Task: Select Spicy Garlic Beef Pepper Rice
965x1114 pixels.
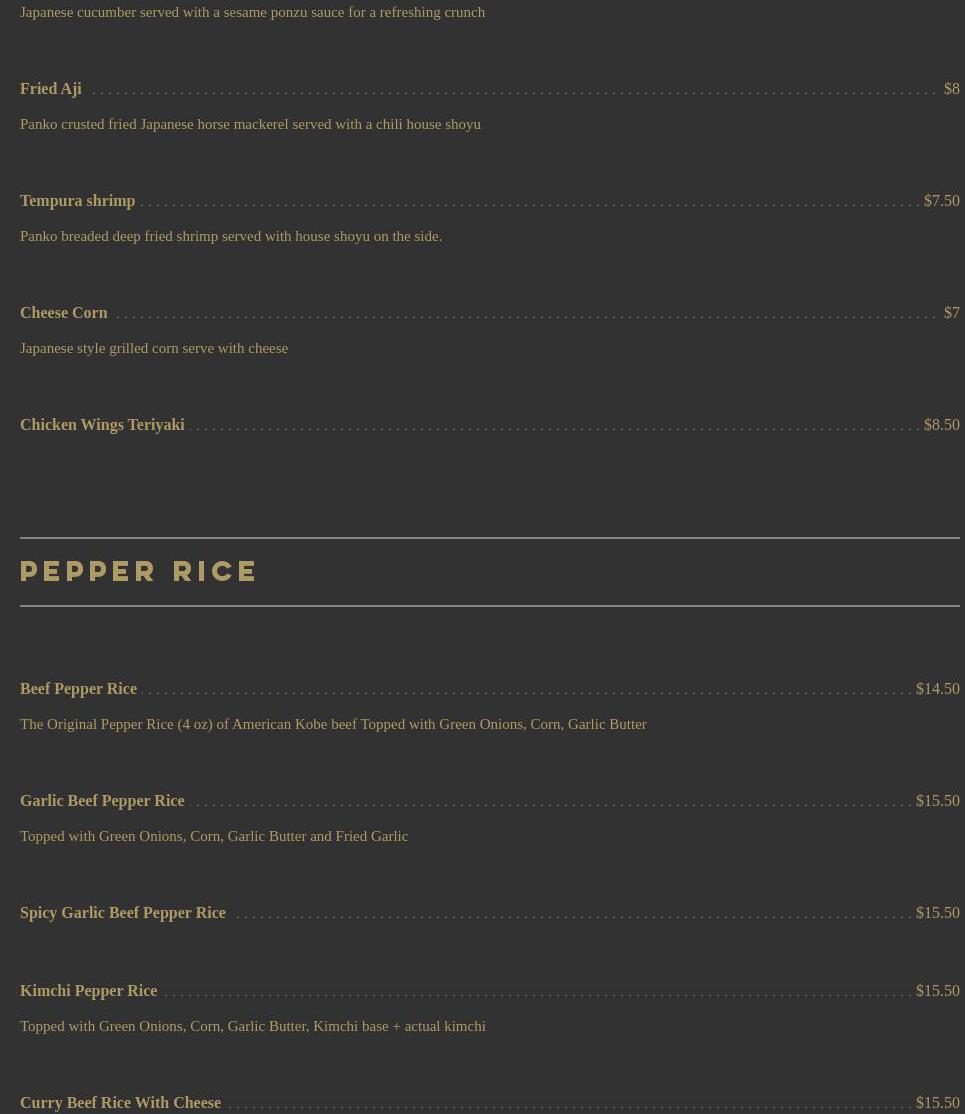Action: click(x=122, y=913)
